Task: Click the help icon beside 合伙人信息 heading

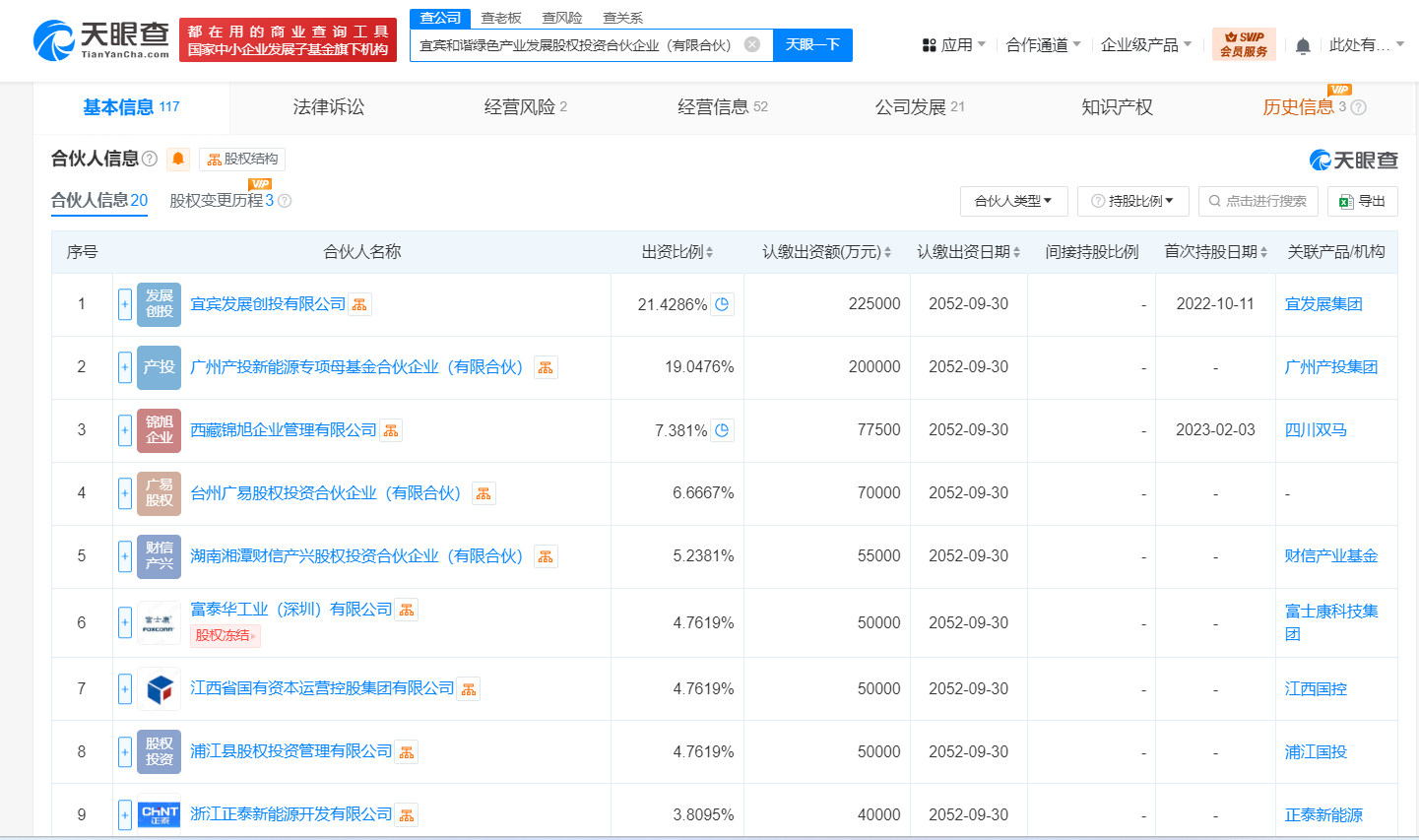Action: (x=150, y=159)
